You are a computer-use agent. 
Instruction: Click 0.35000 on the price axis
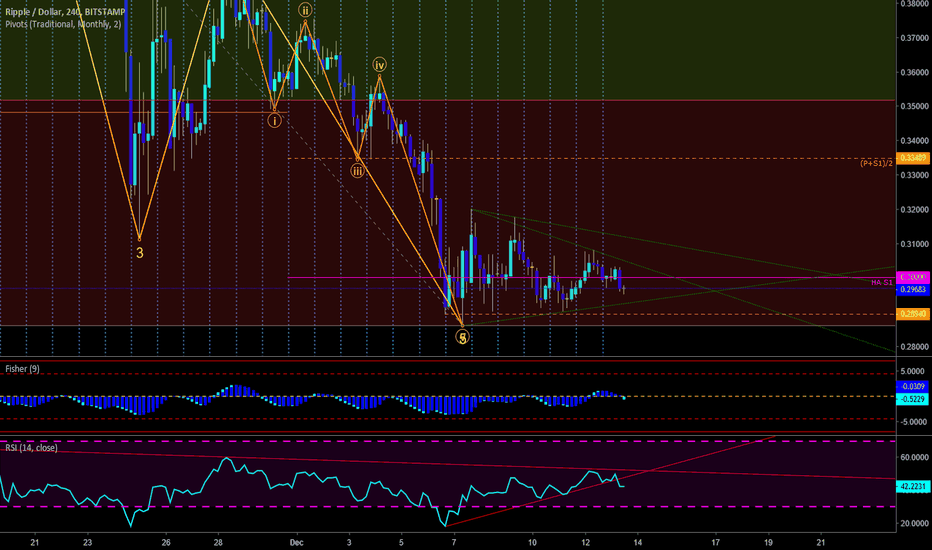click(914, 106)
